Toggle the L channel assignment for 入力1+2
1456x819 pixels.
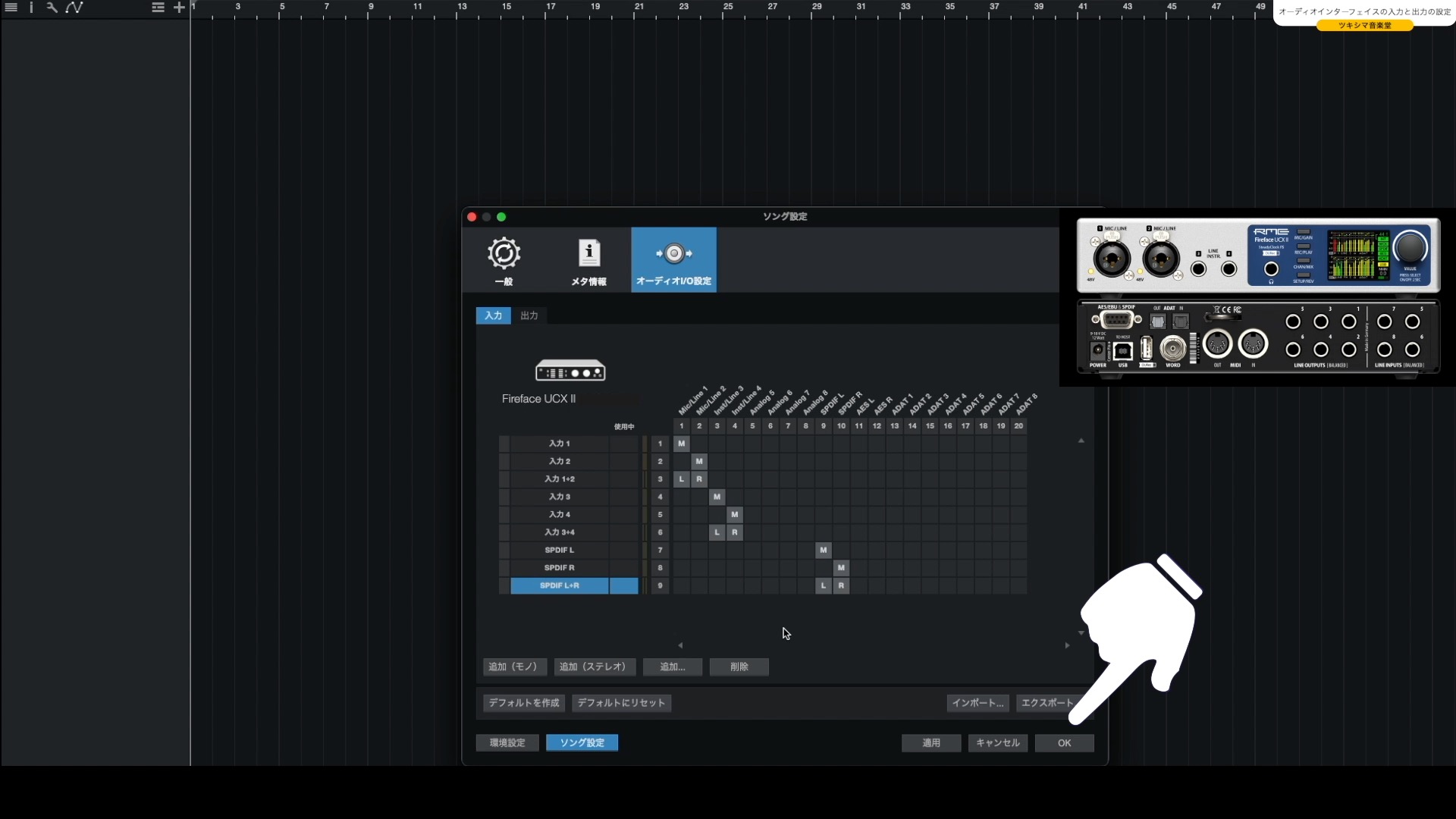pyautogui.click(x=682, y=479)
